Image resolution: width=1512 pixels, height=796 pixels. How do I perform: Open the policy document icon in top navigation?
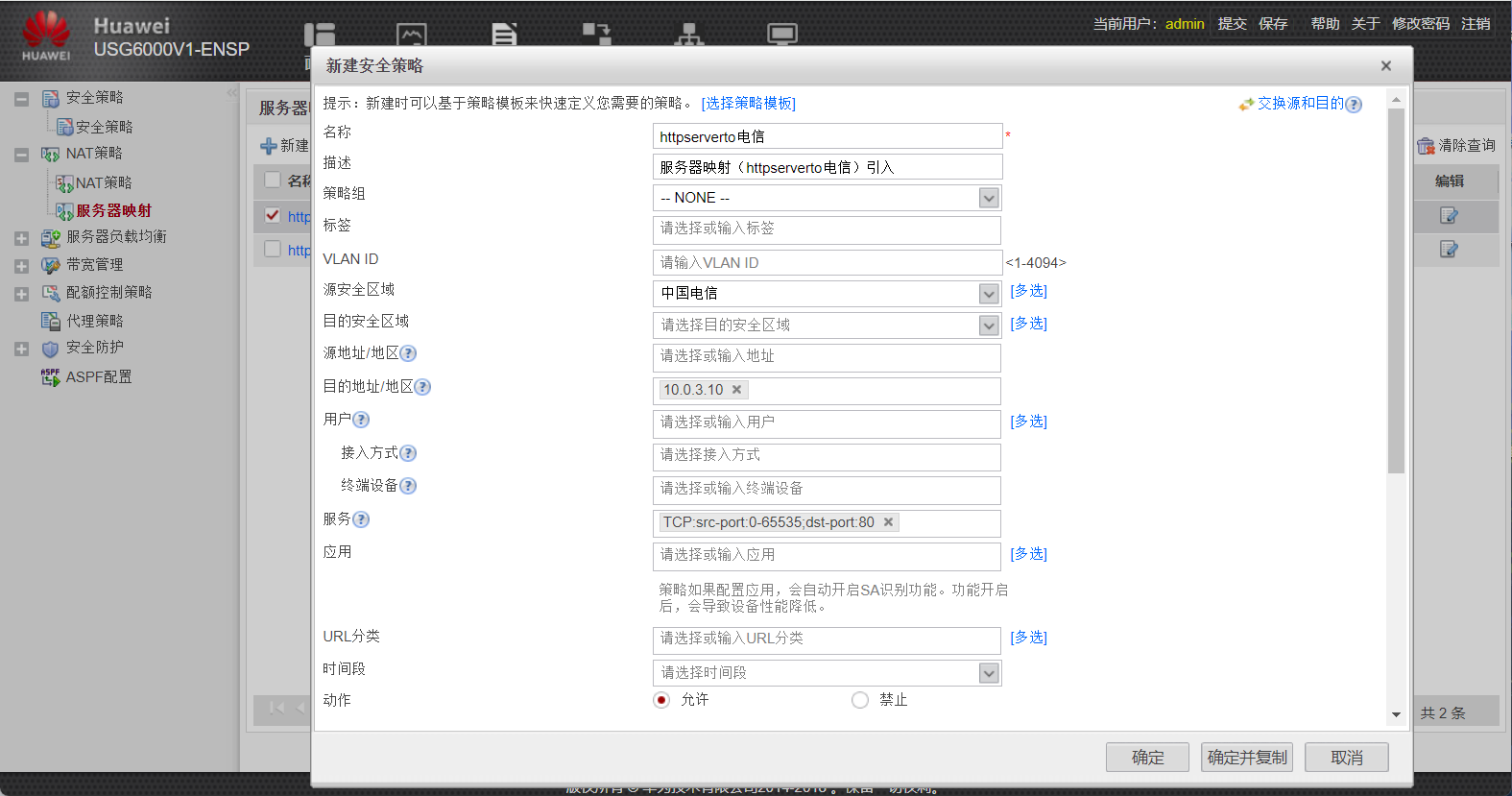click(x=504, y=35)
